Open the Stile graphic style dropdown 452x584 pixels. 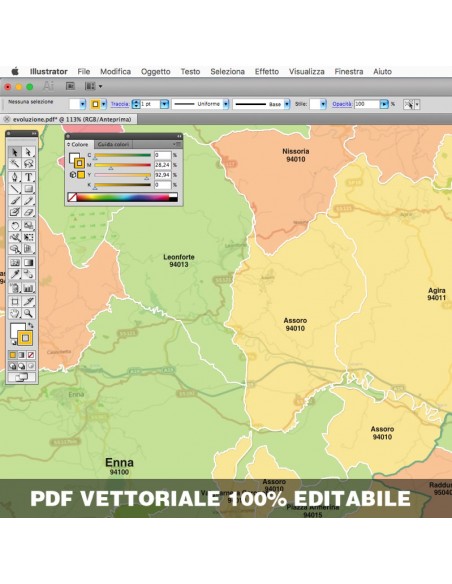[323, 104]
